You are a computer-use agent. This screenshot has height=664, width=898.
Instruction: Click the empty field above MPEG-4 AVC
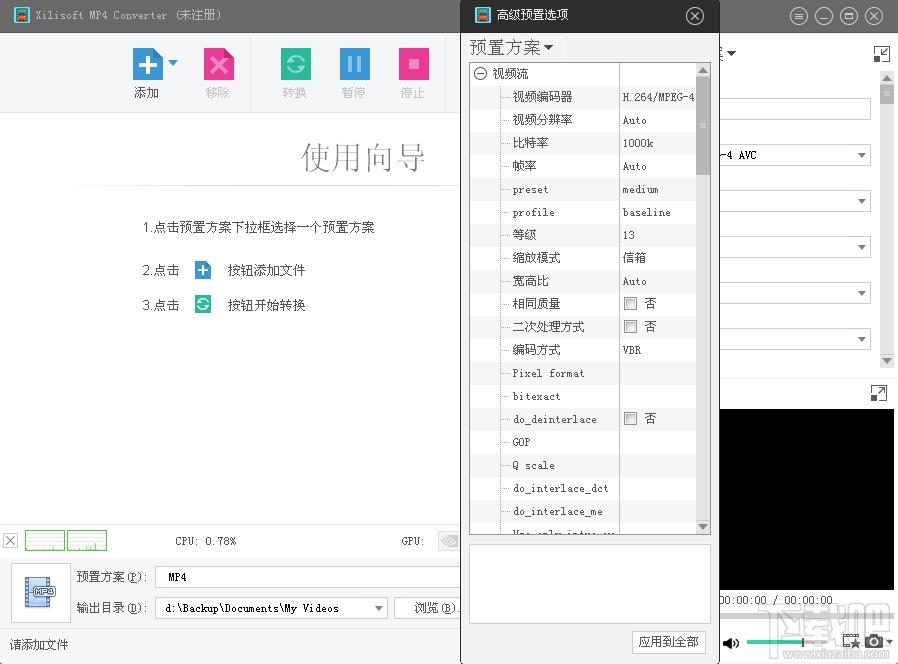pos(795,109)
